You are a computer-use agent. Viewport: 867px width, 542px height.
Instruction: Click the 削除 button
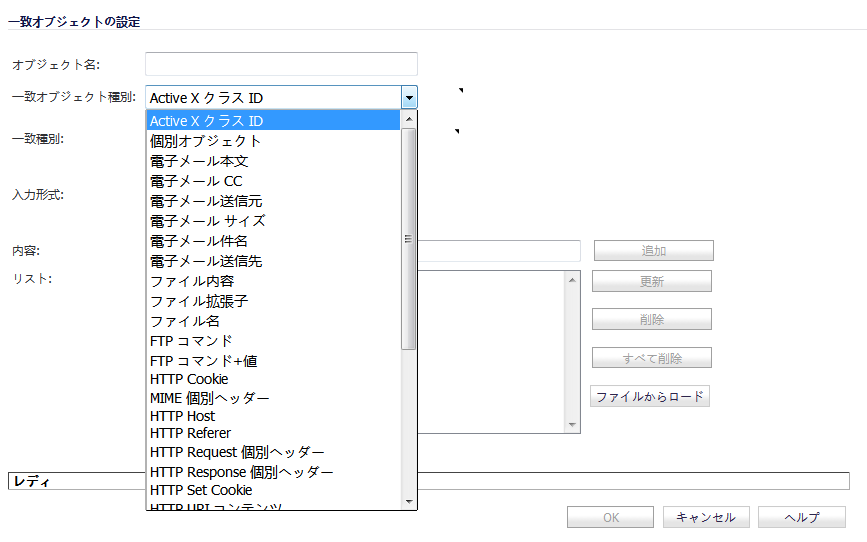tap(651, 319)
